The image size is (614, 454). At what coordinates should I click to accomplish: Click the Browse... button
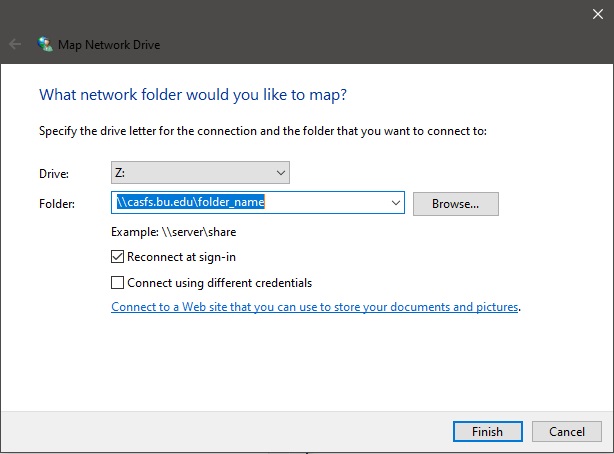click(x=455, y=203)
